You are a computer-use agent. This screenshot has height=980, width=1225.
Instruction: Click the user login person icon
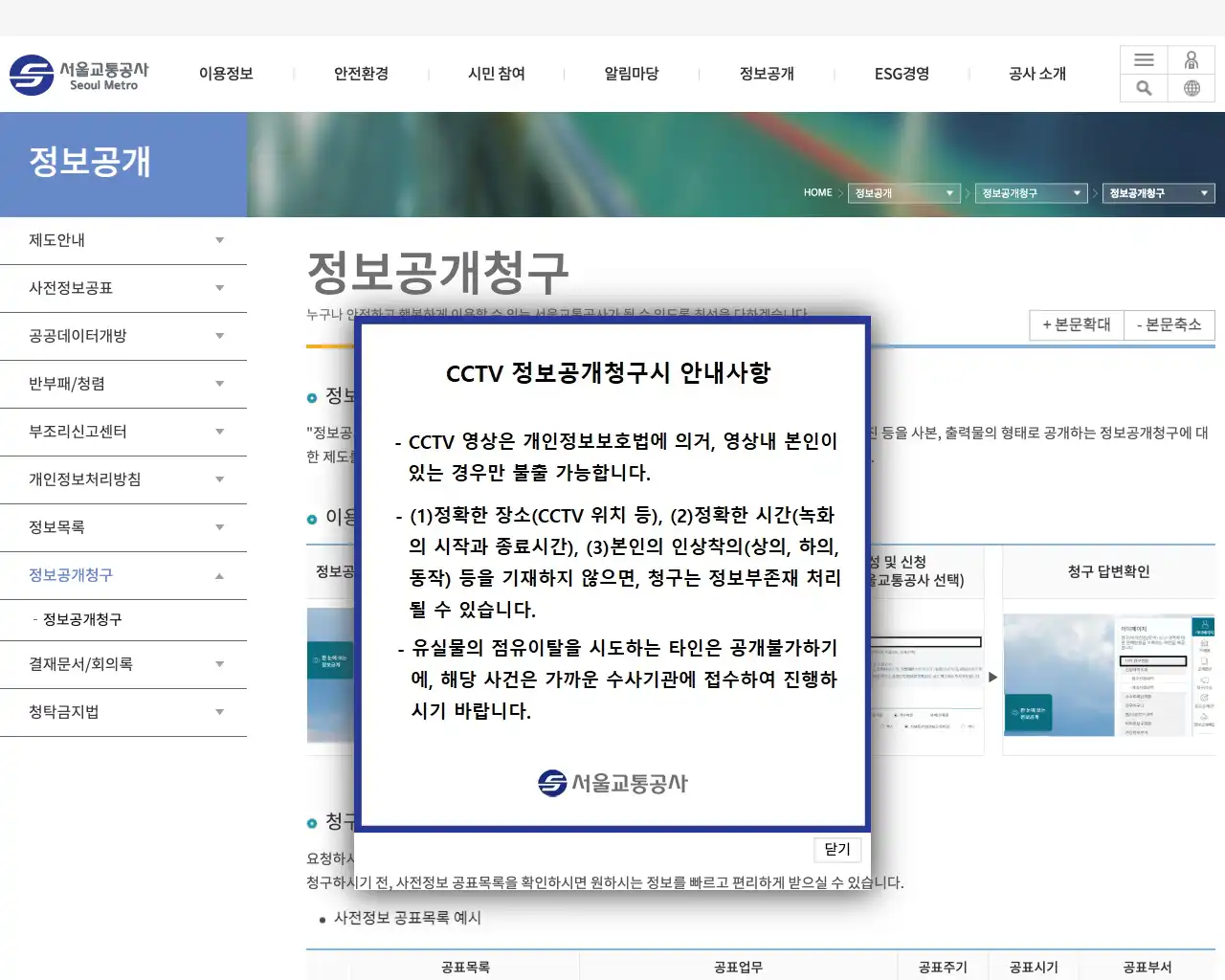[x=1192, y=59]
